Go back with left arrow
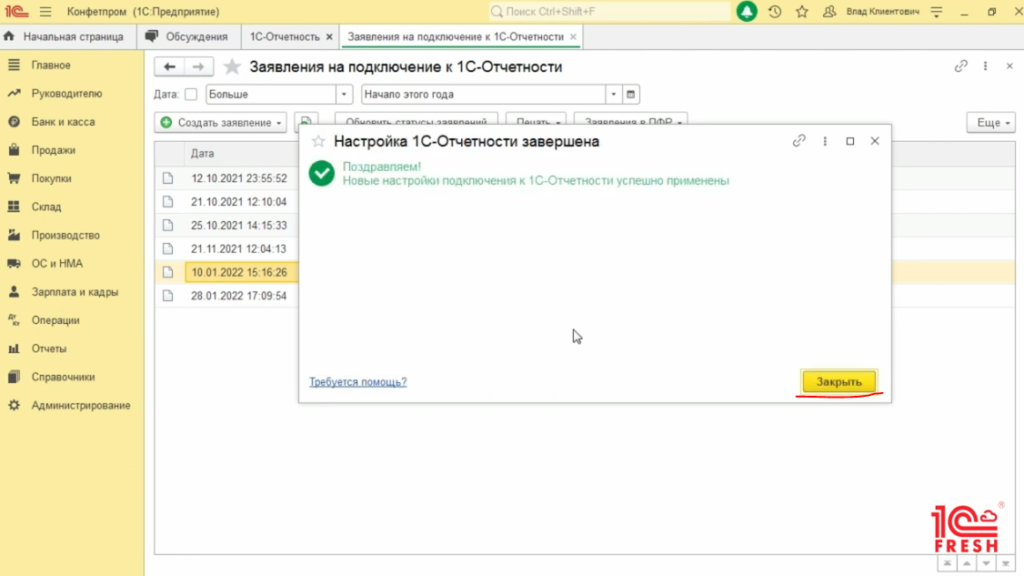 169,67
